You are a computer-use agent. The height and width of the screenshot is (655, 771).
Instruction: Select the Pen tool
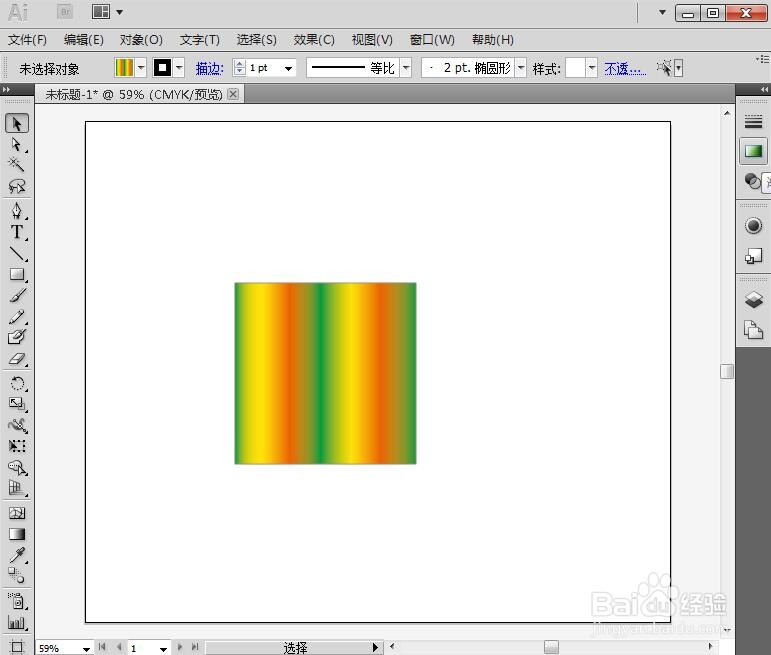[17, 211]
